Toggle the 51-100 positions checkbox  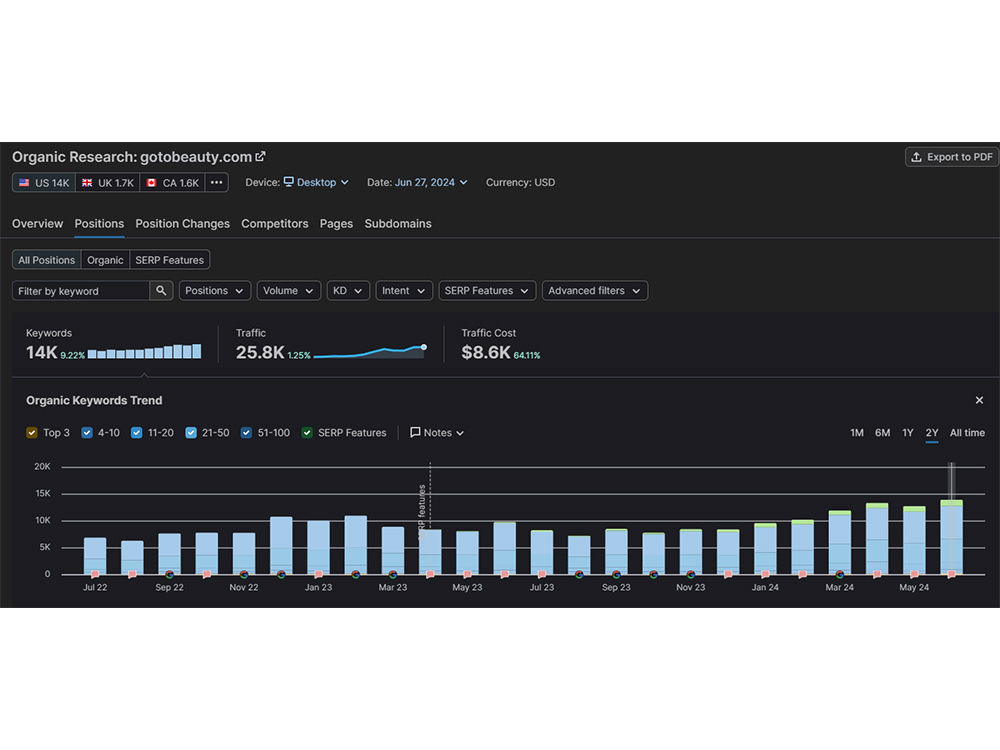[x=246, y=432]
